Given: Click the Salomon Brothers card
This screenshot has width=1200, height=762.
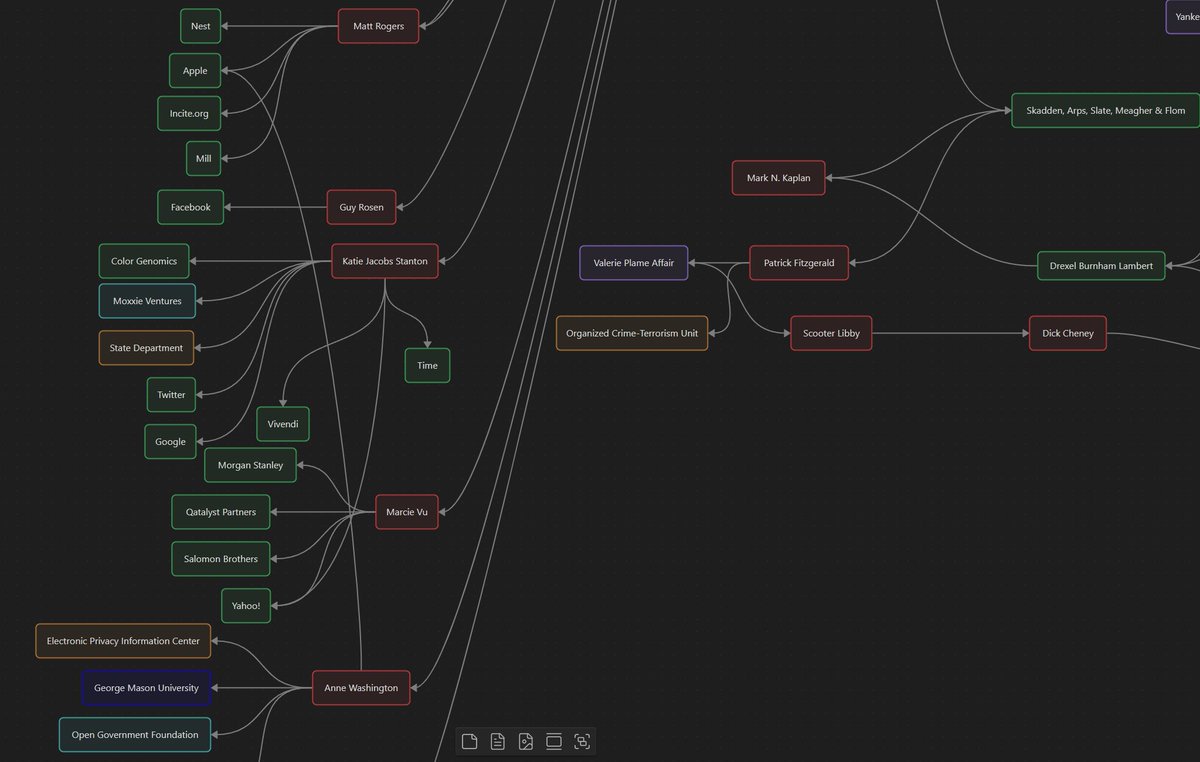Looking at the screenshot, I should point(220,559).
